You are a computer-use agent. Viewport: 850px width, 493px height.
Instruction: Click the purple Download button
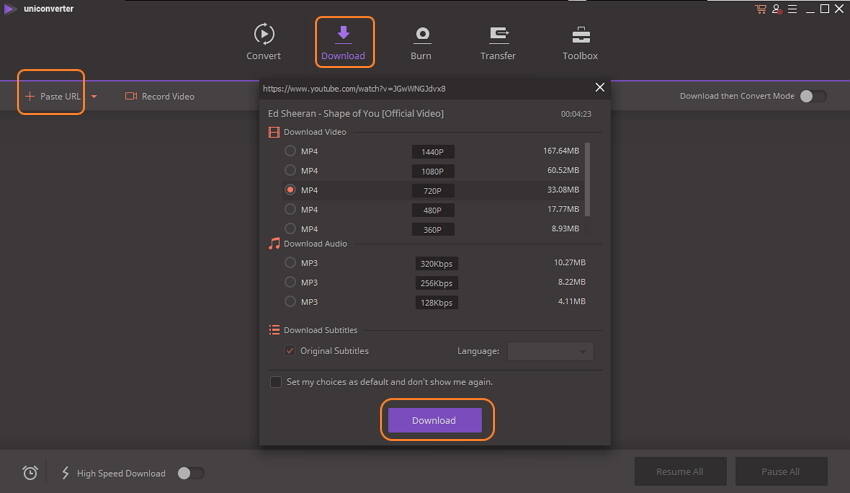[434, 420]
